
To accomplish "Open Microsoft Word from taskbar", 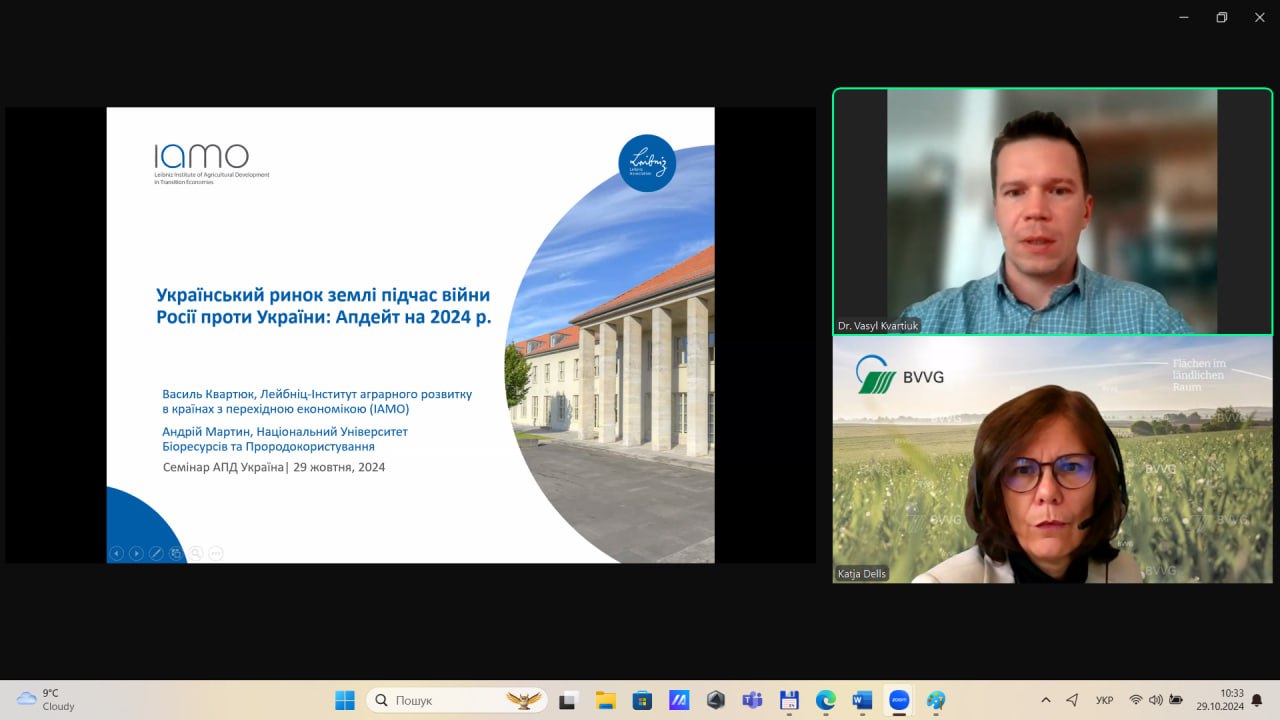I will tap(862, 700).
